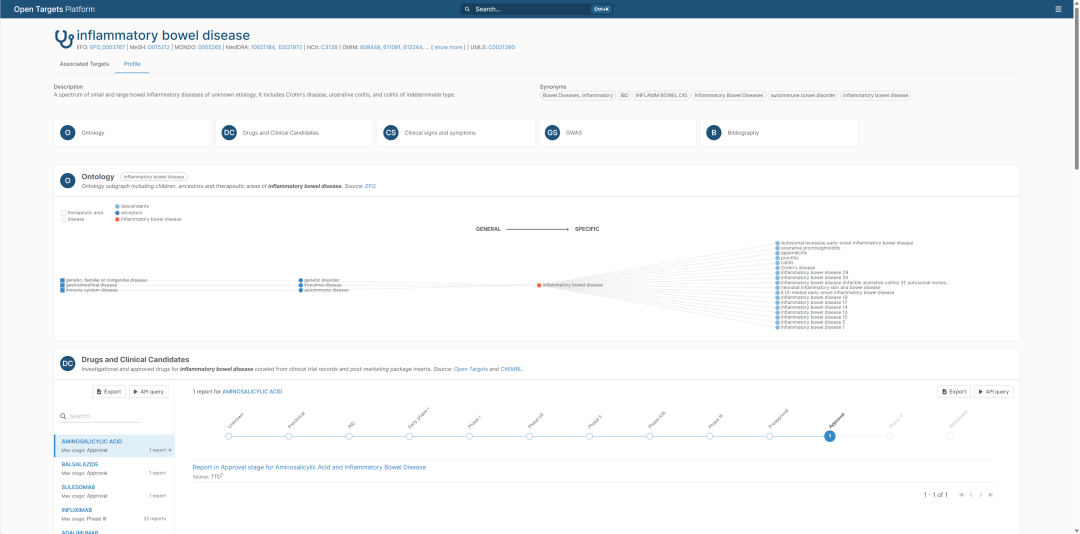The height and width of the screenshot is (534, 1080).
Task: Open MONDO 0005265 link
Action: tap(209, 47)
